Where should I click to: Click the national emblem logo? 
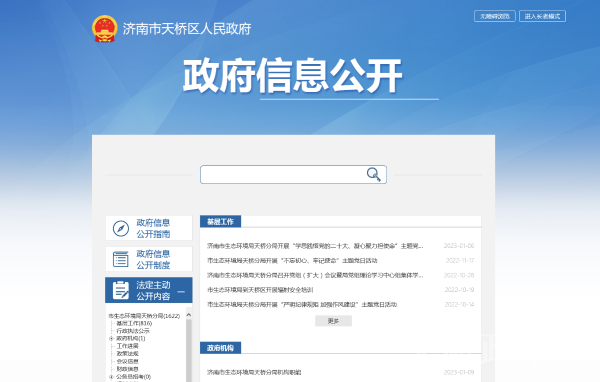tap(104, 29)
